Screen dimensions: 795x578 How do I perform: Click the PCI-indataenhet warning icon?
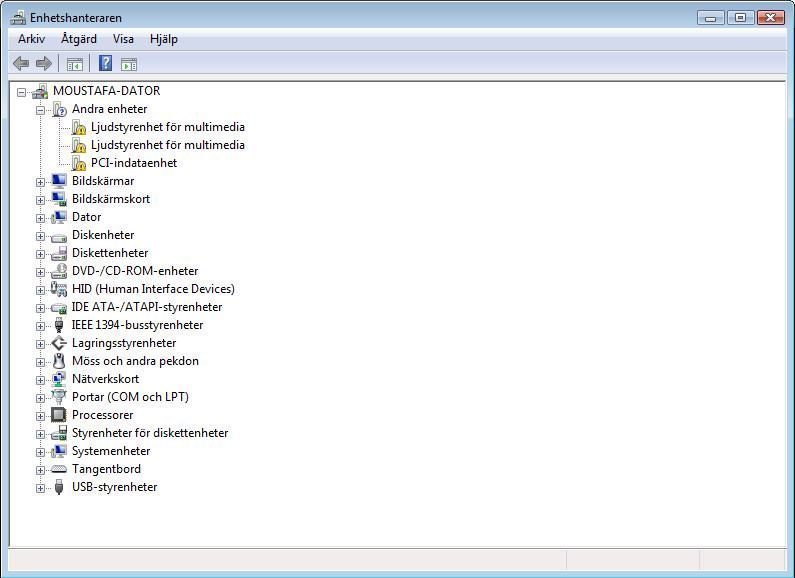(79, 163)
